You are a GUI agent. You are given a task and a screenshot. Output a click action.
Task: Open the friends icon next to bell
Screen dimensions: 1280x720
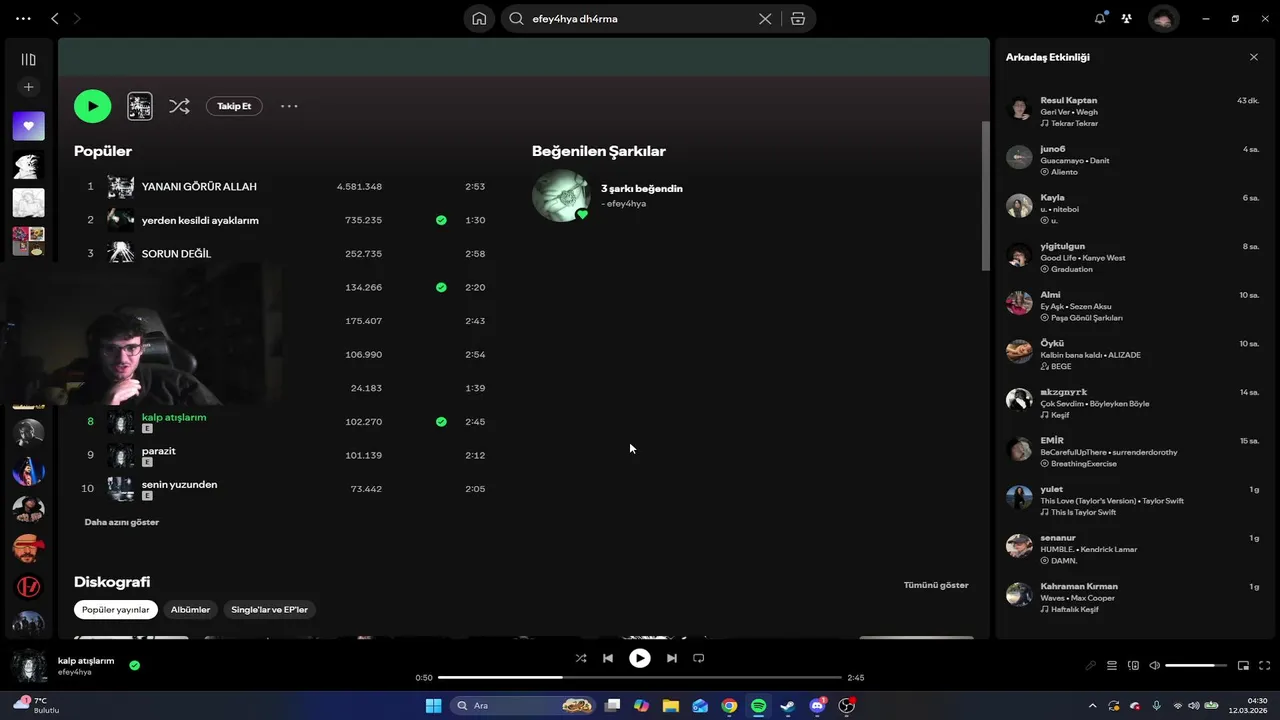tap(1127, 18)
